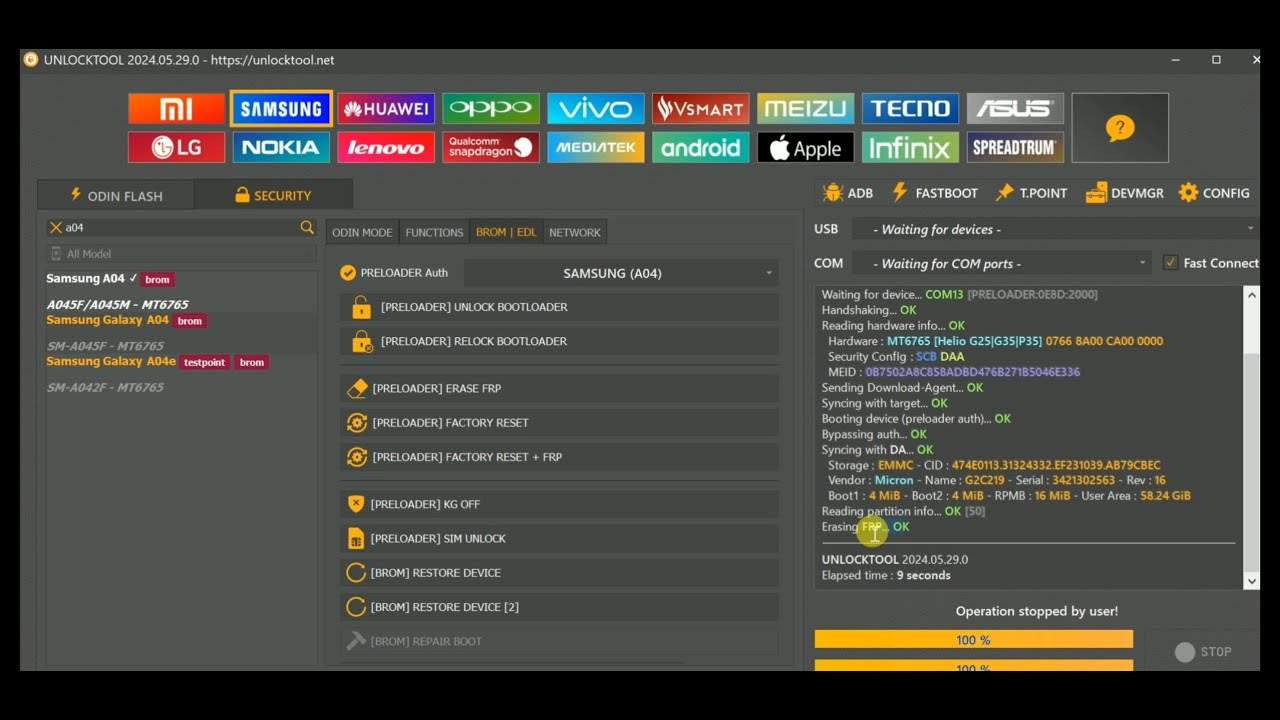Open the Device Manager DEVMGR tool
Viewport: 1280px width, 720px height.
[1124, 193]
